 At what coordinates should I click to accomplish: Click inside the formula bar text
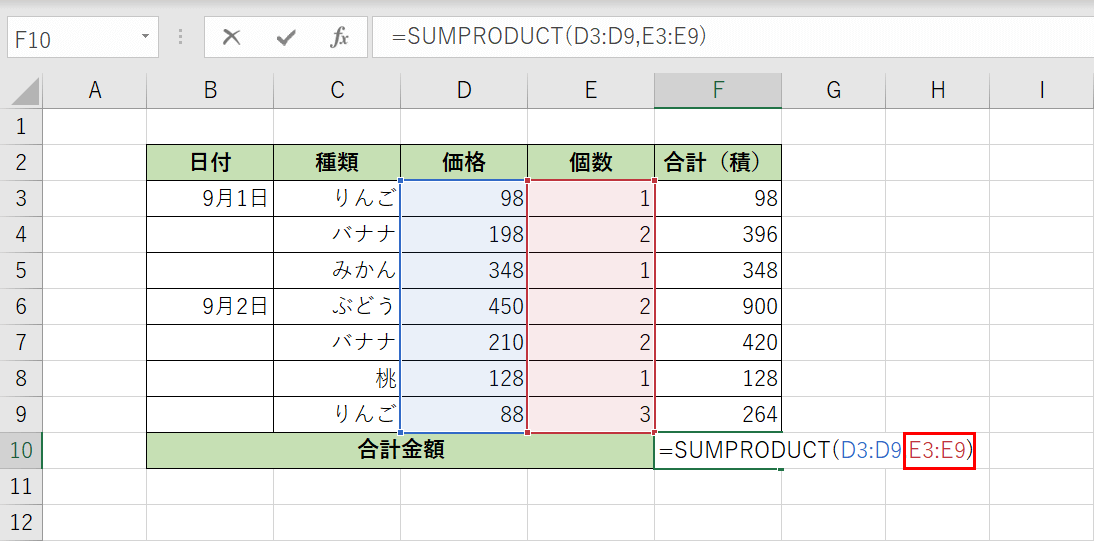(549, 38)
